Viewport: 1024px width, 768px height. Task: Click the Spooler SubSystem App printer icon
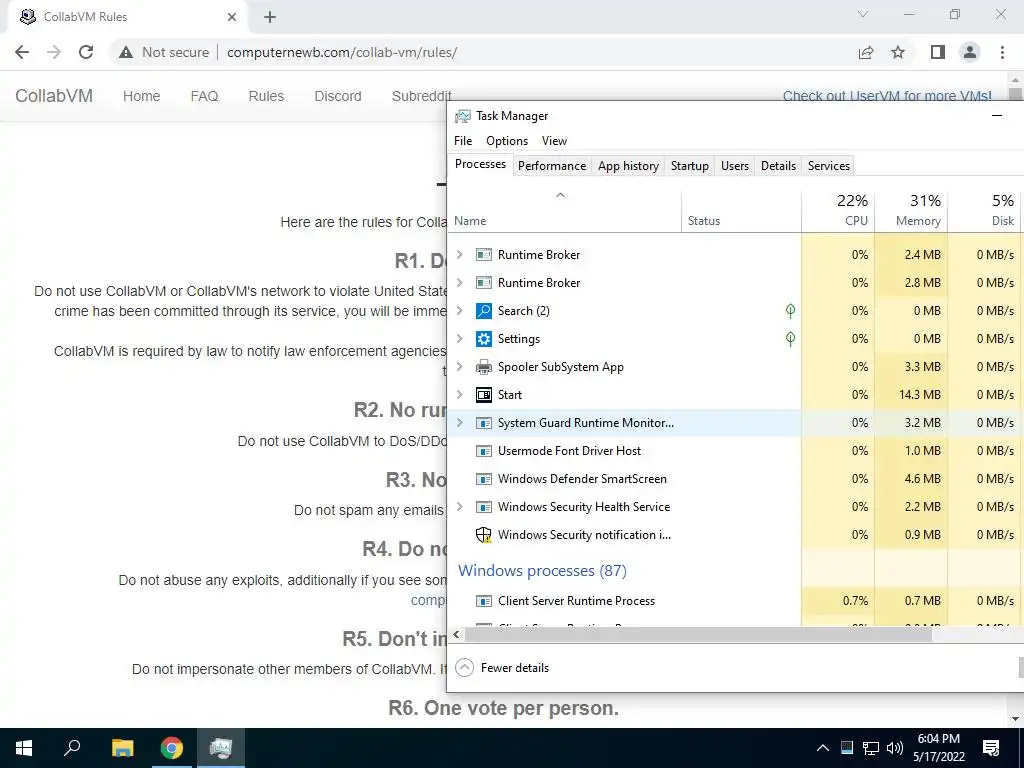483,367
